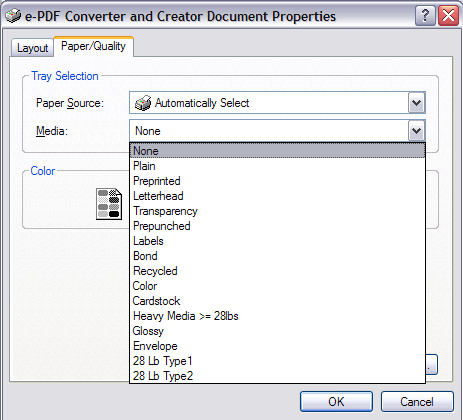Choose None from the Media list
The image size is (463, 420).
coord(277,151)
